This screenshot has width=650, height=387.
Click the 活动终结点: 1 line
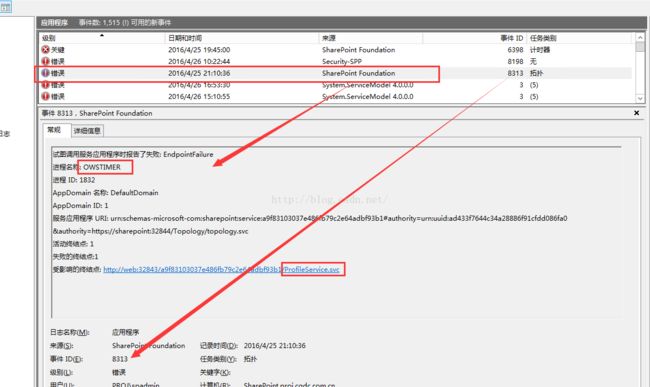click(73, 244)
